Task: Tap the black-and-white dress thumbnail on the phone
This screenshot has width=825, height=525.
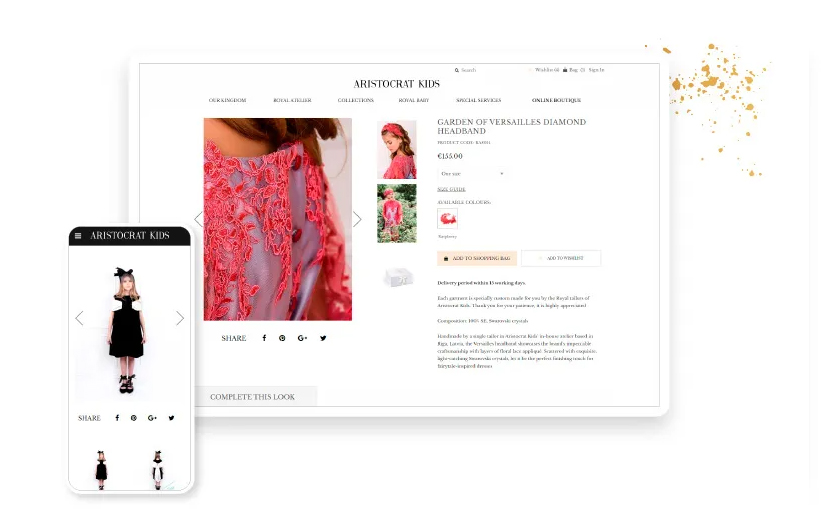Action: [158, 470]
